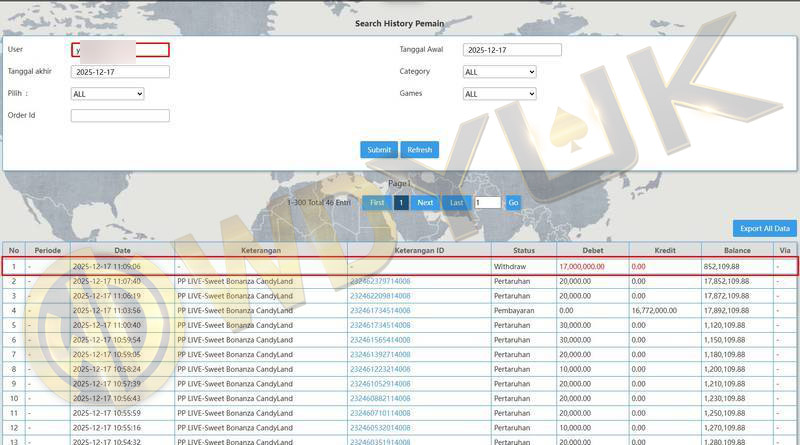Click the Balance column header
The image size is (800, 445).
tap(720, 250)
